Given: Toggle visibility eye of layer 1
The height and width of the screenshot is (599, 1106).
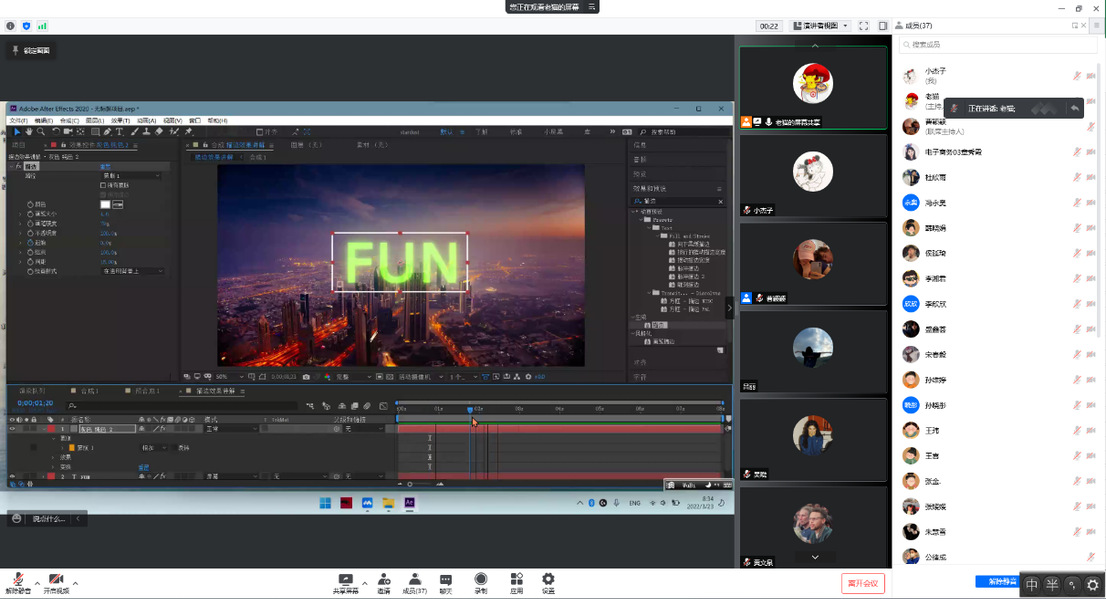Looking at the screenshot, I should coord(12,429).
